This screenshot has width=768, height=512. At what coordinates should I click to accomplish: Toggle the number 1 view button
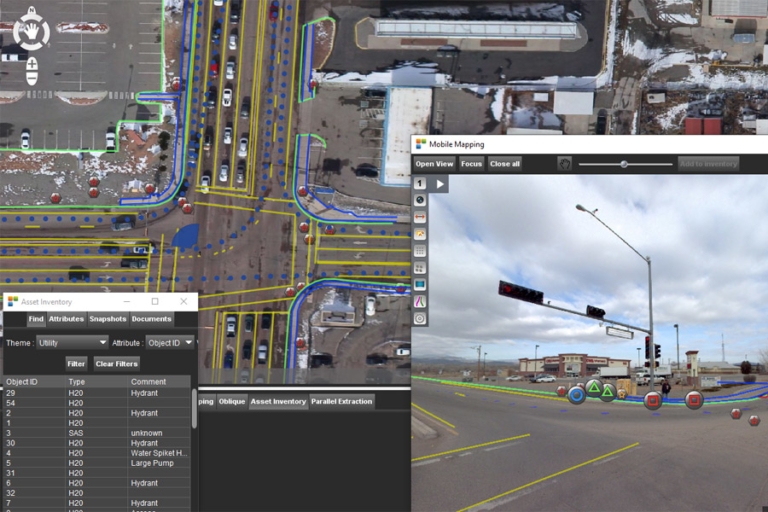[x=420, y=184]
